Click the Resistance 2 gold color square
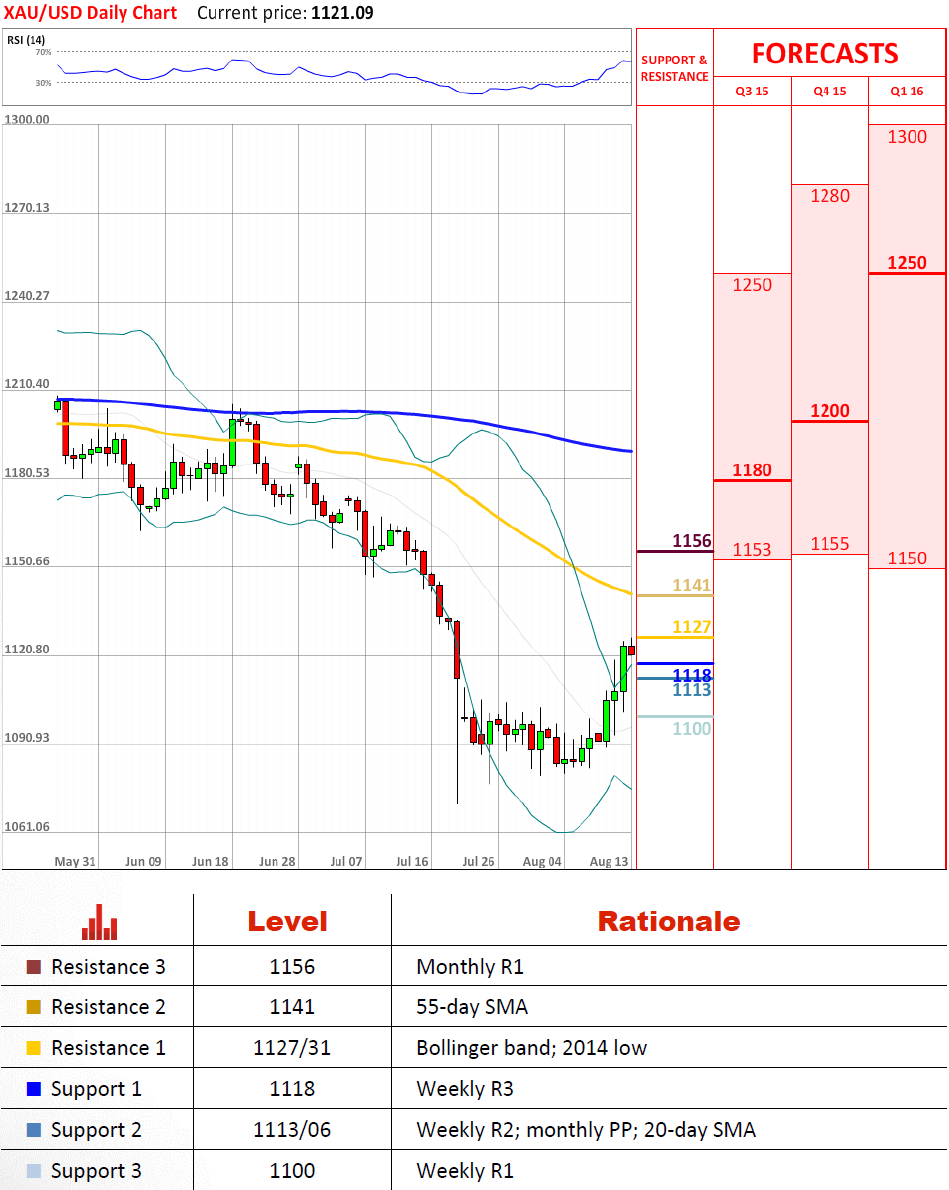949x1190 pixels. (x=33, y=1007)
